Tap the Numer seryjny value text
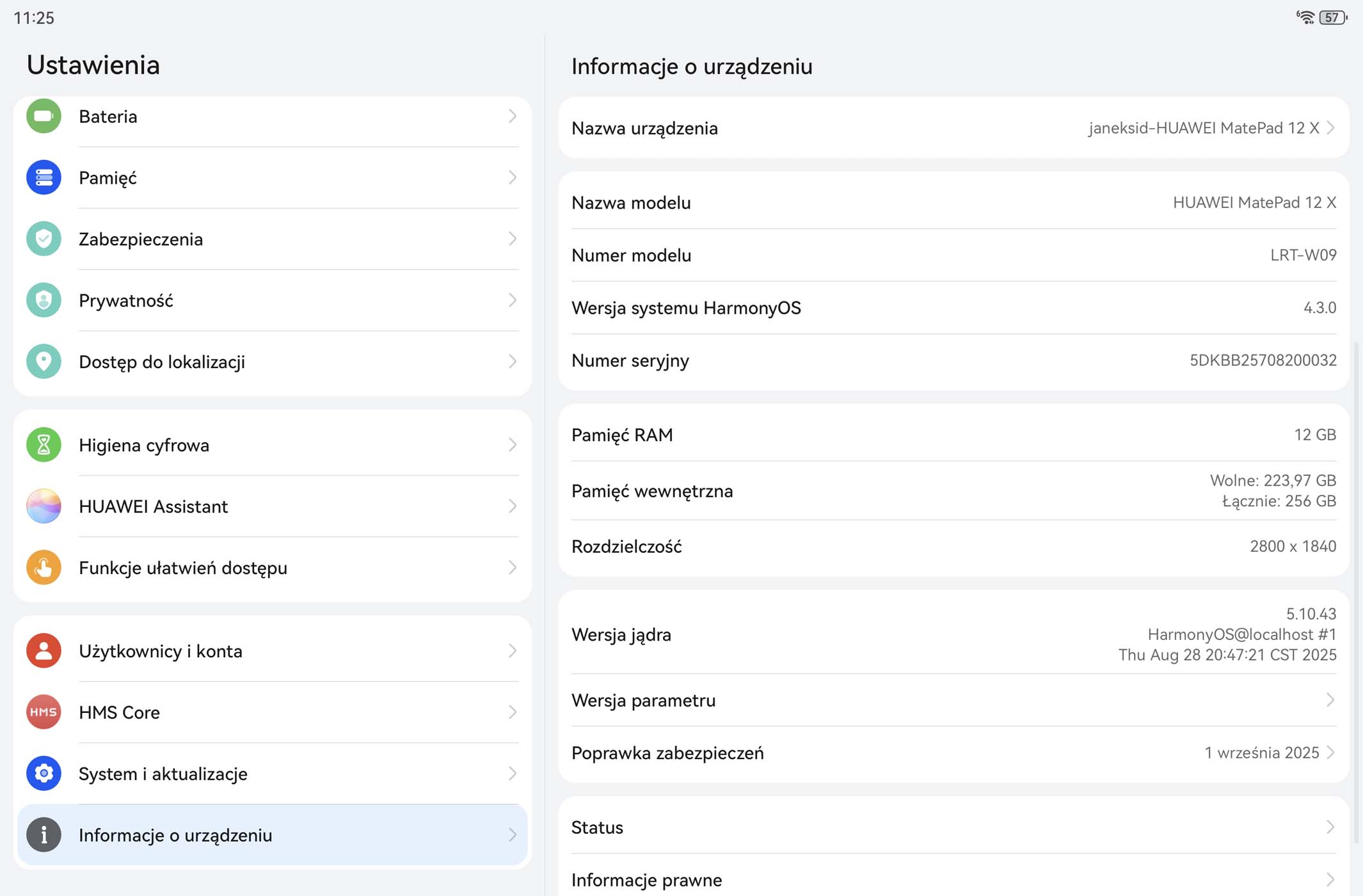 click(1263, 360)
